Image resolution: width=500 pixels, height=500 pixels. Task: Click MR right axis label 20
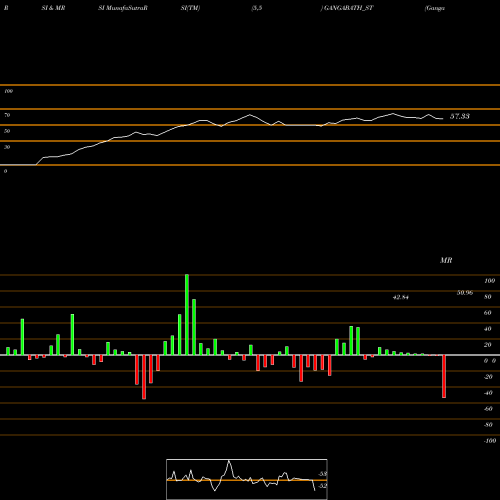(488, 345)
